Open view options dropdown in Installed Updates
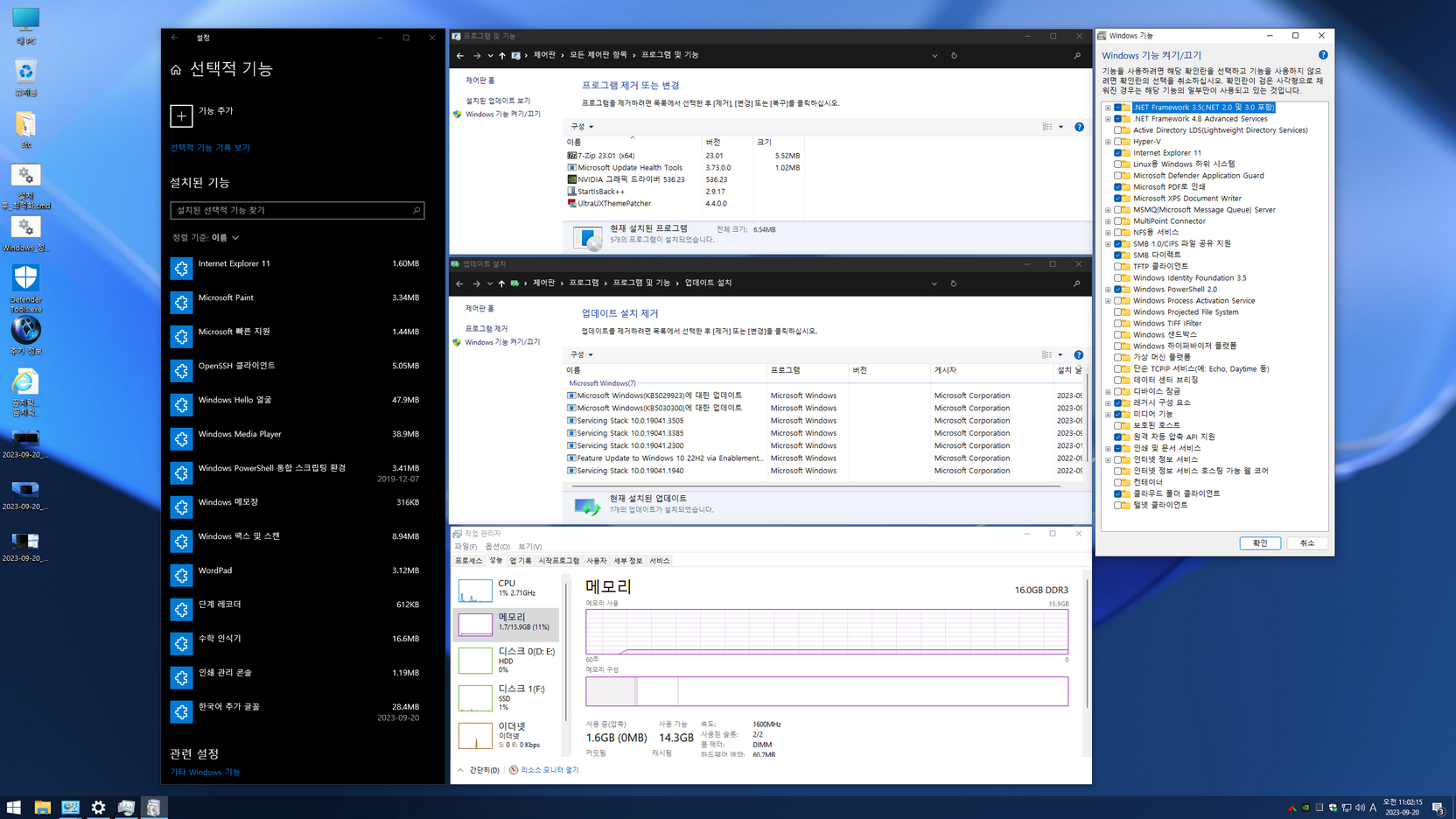 pos(1060,354)
